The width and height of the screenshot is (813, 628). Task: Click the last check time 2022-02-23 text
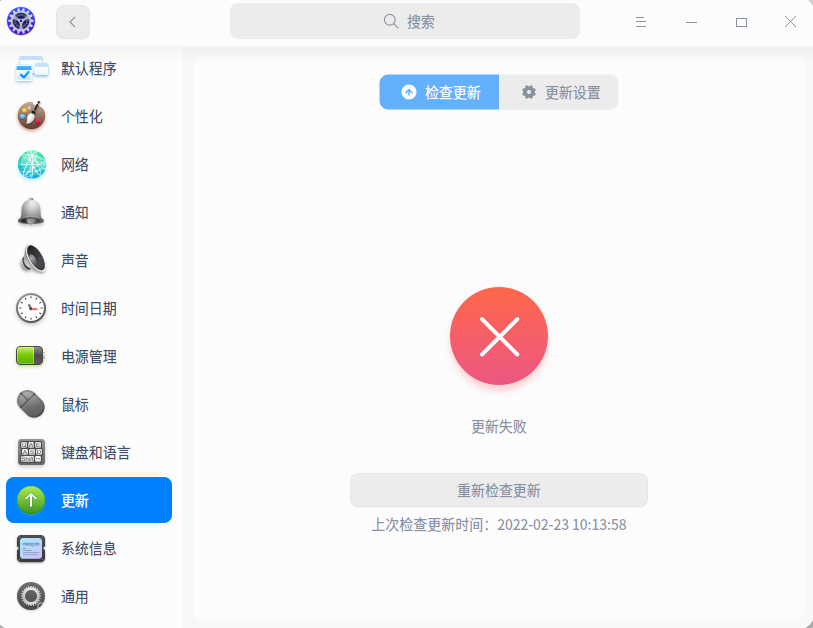pyautogui.click(x=499, y=525)
